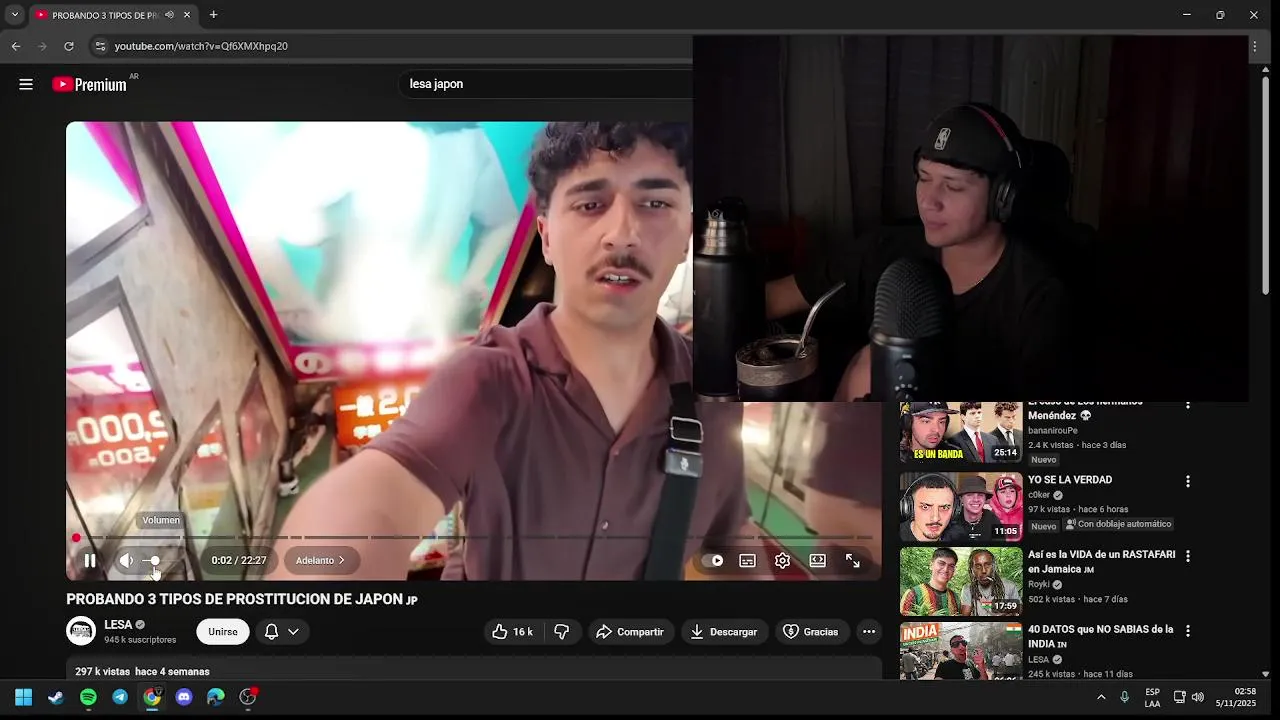This screenshot has width=1280, height=720.
Task: Enter fullscreen mode for video
Action: 852,561
